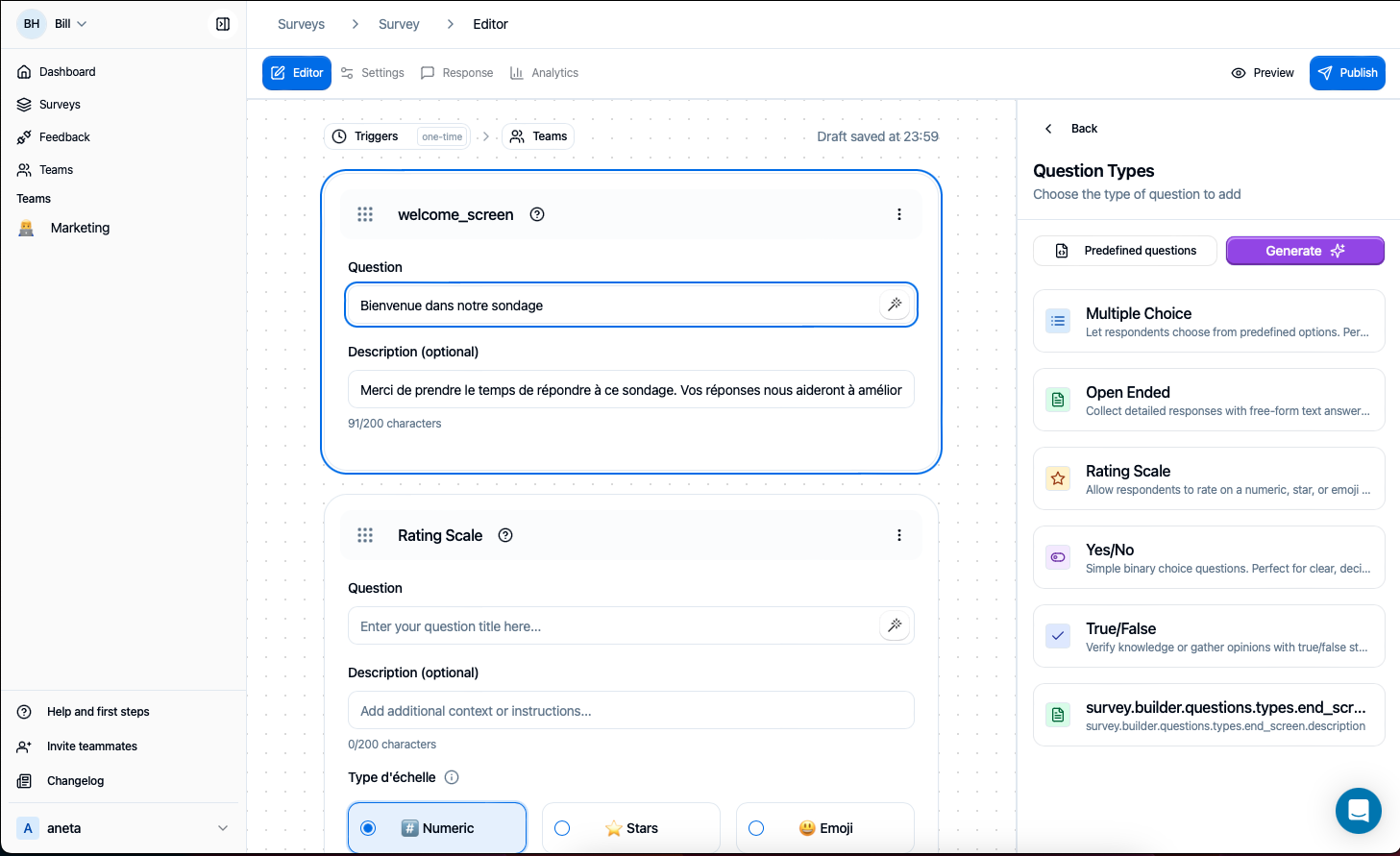The image size is (1400, 856).
Task: Click Invite teammates
Action: pos(92,746)
